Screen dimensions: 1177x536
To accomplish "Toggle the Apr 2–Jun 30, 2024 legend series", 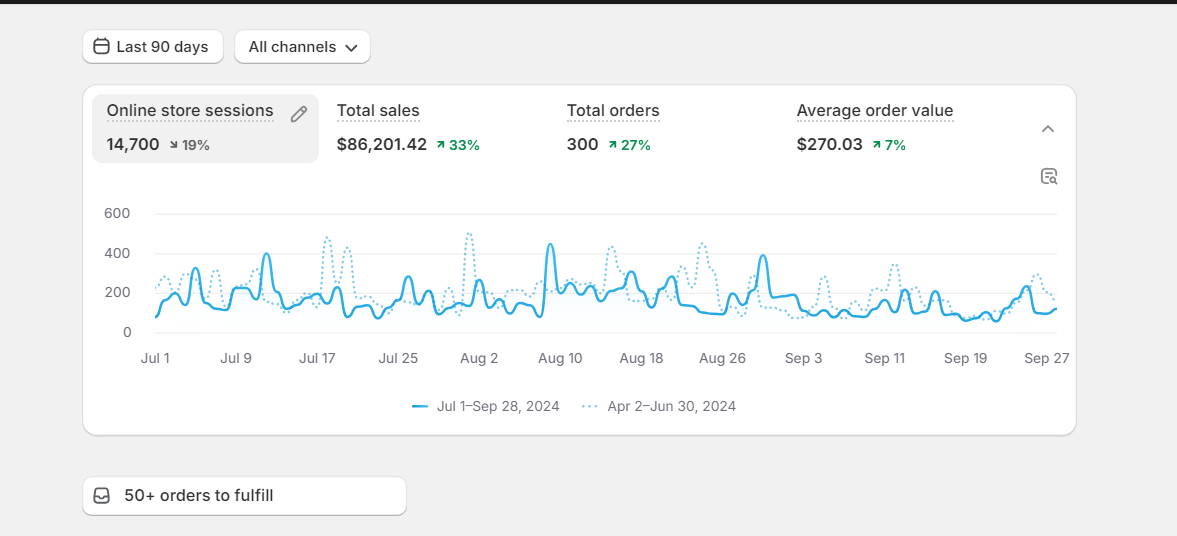I will [659, 406].
